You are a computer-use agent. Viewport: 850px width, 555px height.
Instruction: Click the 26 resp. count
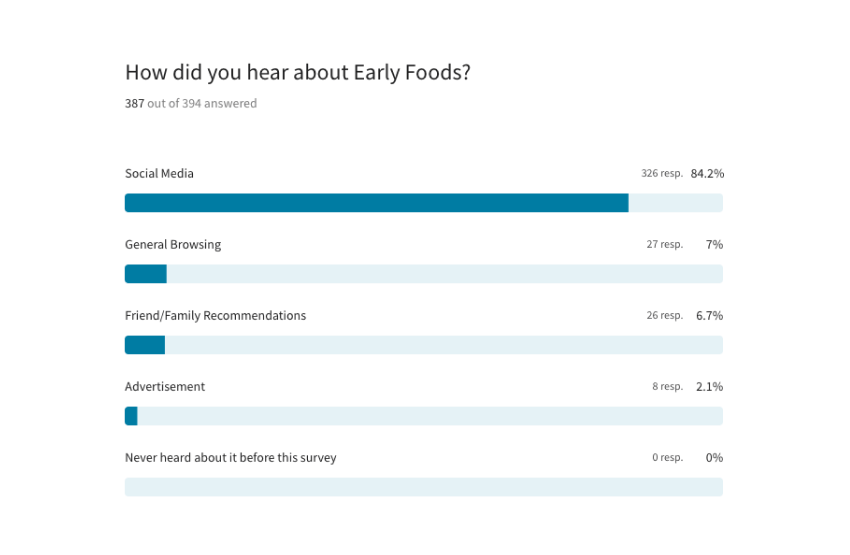664,315
